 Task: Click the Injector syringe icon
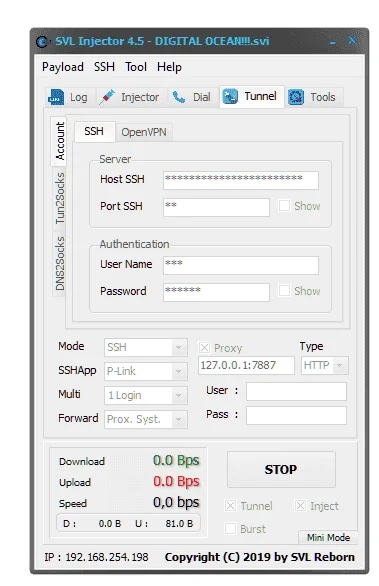(107, 97)
